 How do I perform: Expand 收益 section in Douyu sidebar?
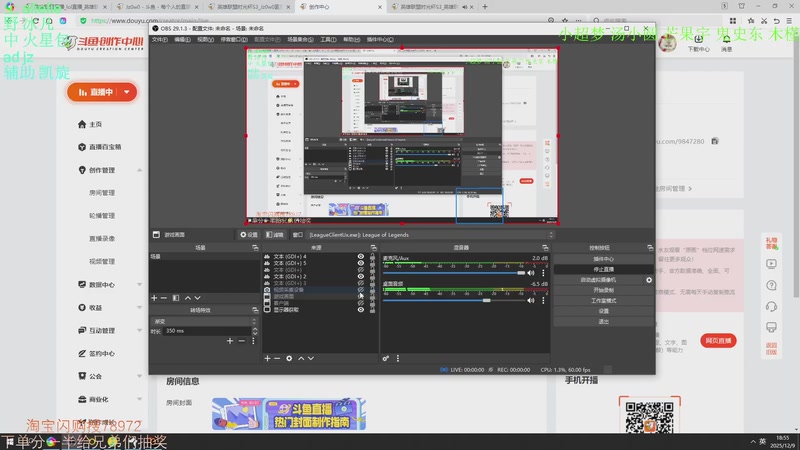(139, 308)
